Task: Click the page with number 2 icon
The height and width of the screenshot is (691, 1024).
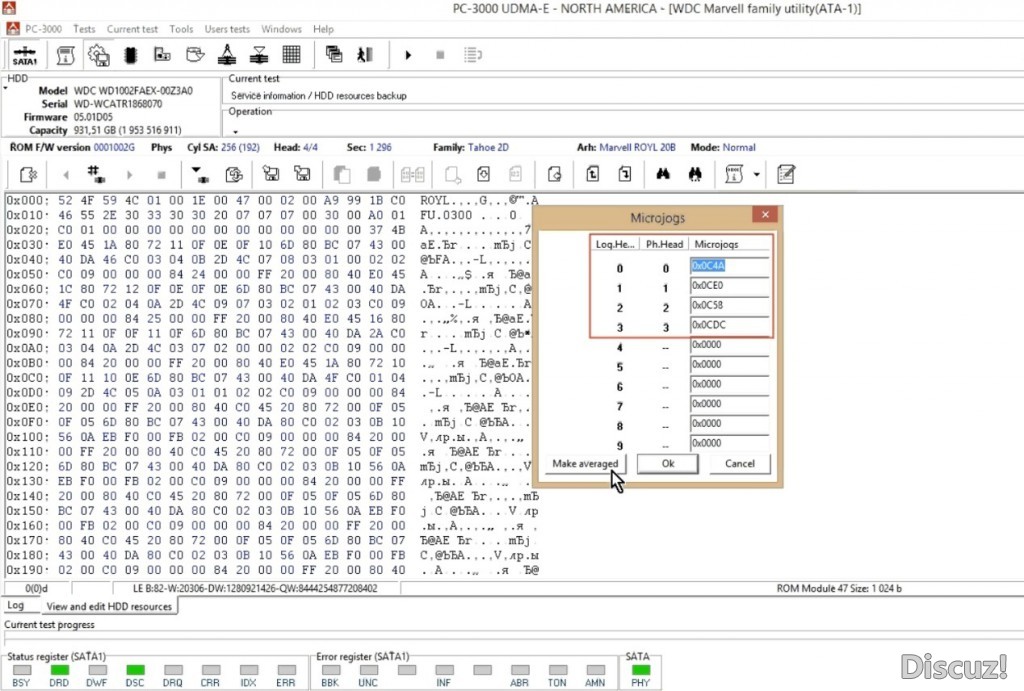Action: click(624, 174)
